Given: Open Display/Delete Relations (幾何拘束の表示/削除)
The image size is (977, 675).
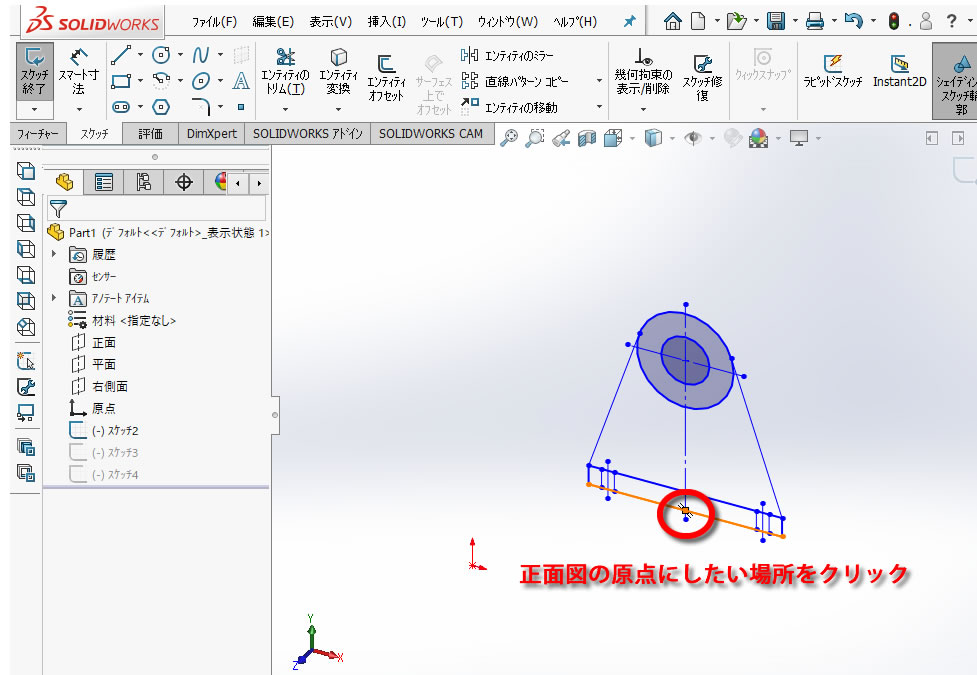Looking at the screenshot, I should [x=644, y=71].
